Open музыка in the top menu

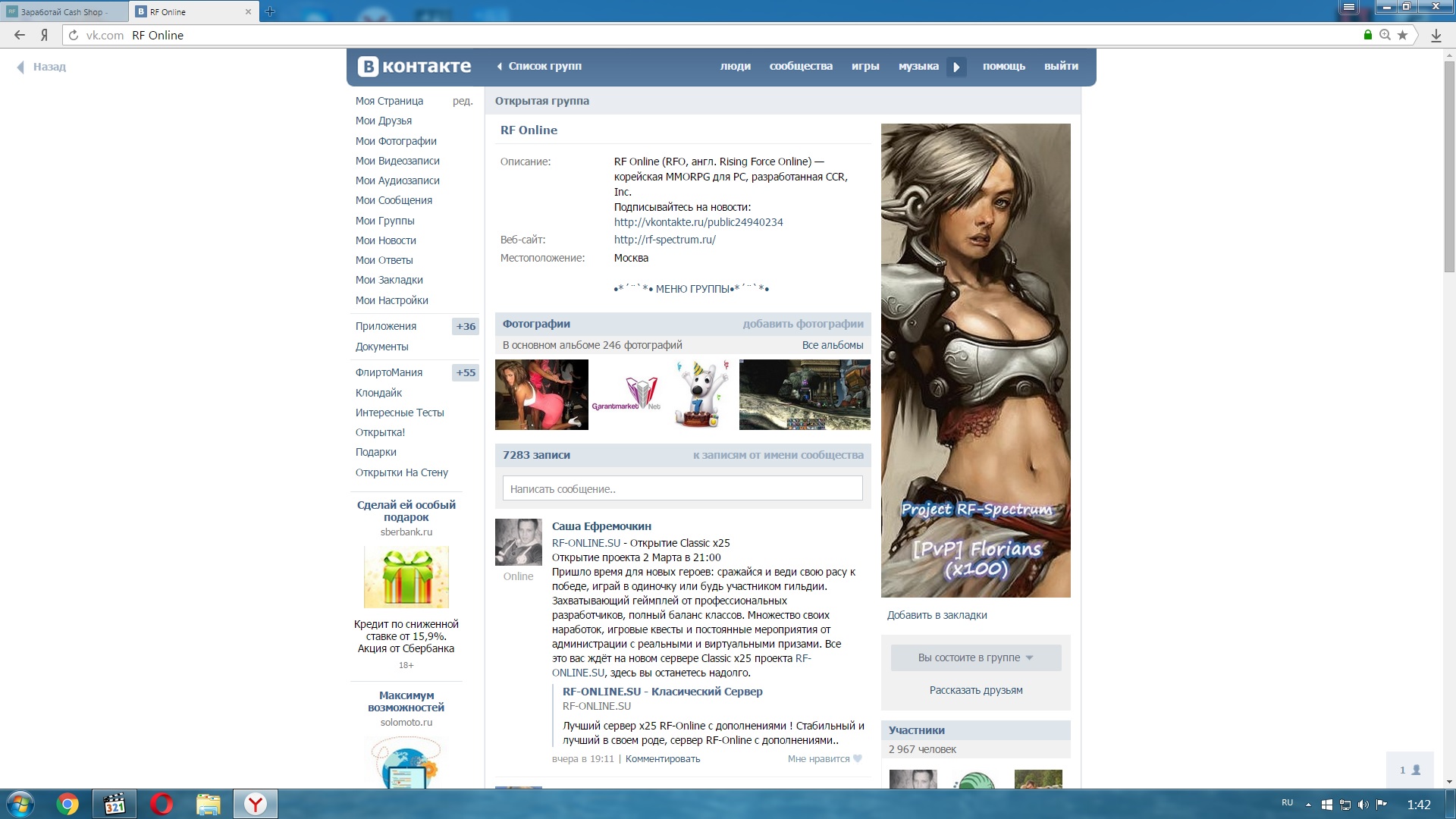pos(918,66)
